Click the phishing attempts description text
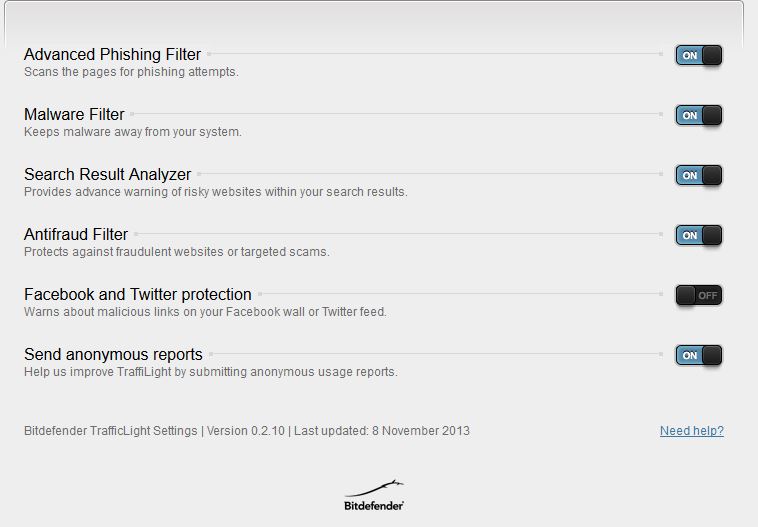Screen dimensions: 758x527 point(131,72)
